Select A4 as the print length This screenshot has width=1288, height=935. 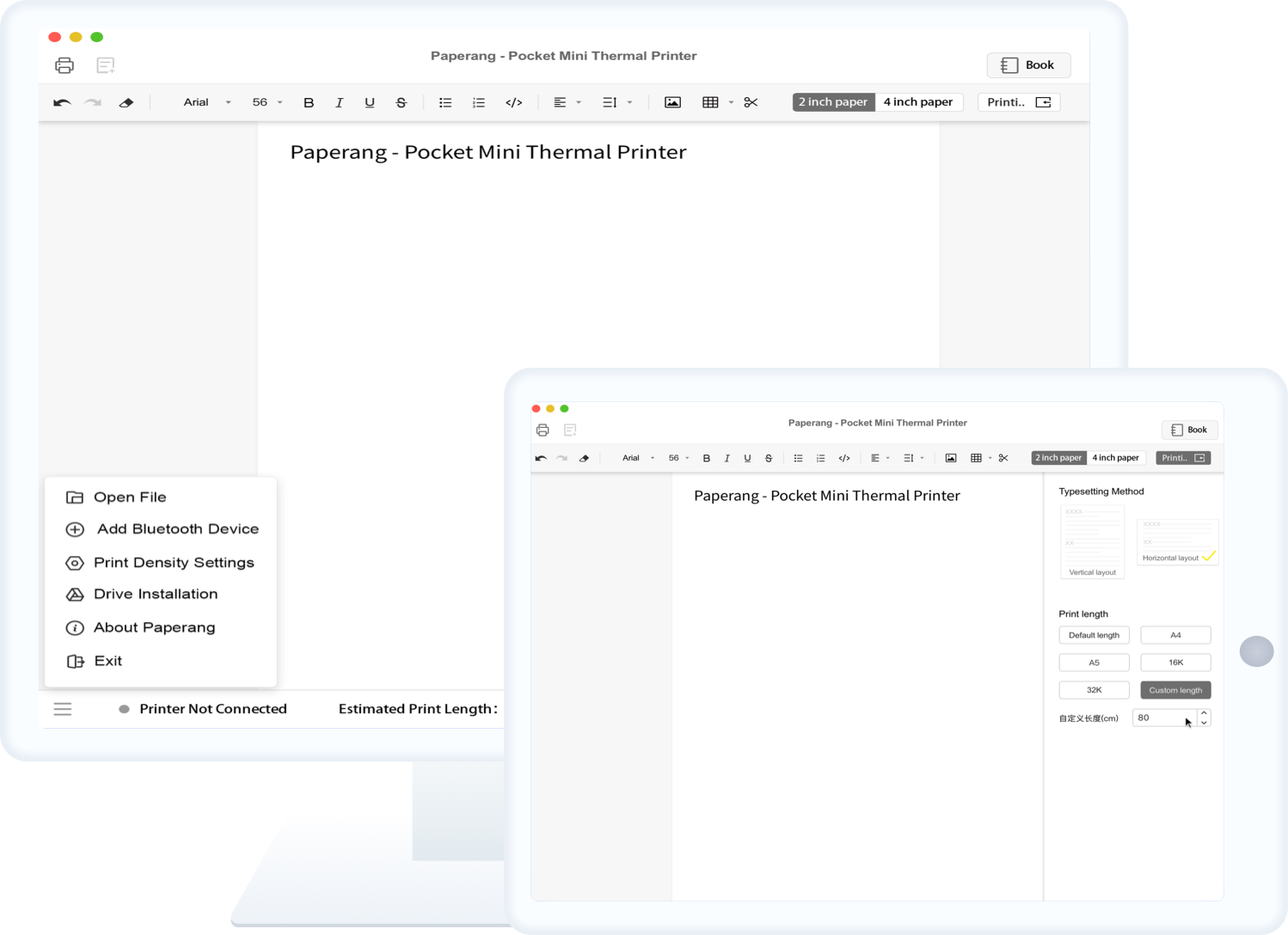point(1175,634)
